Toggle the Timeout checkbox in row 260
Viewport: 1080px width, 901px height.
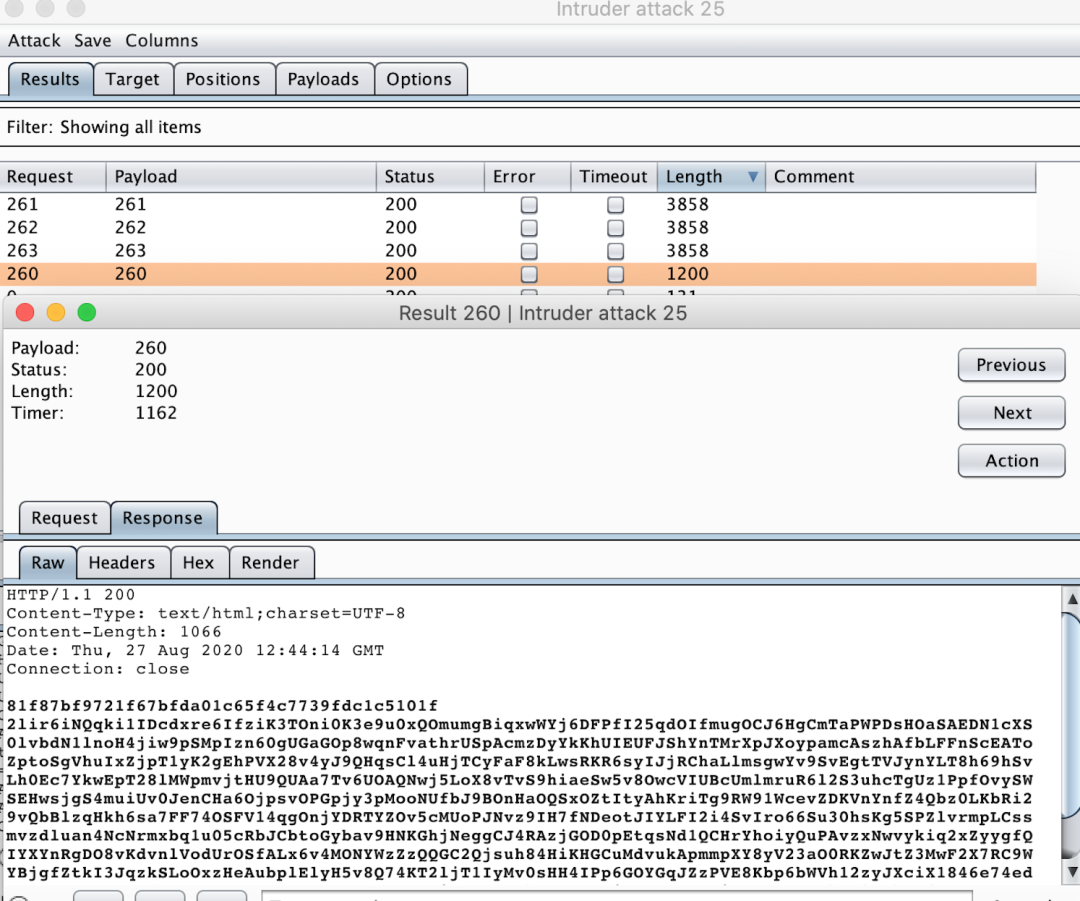click(616, 274)
